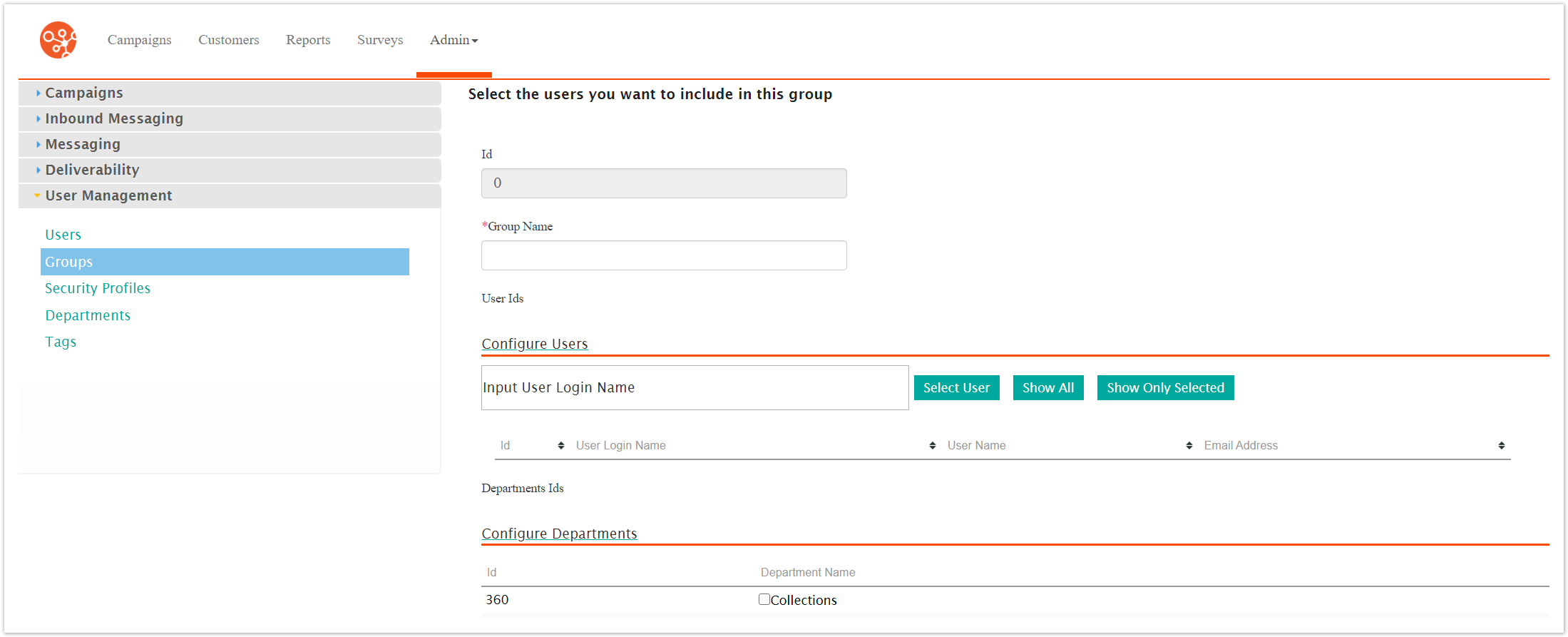Expand the Deliverability sidebar section
1568x637 pixels.
pyautogui.click(x=92, y=170)
